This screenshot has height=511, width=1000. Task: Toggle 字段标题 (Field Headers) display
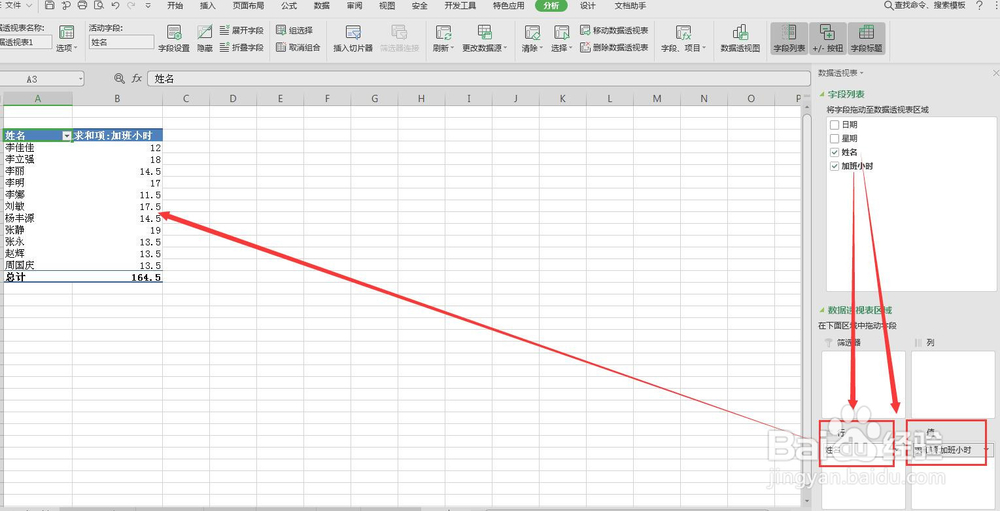click(x=866, y=38)
